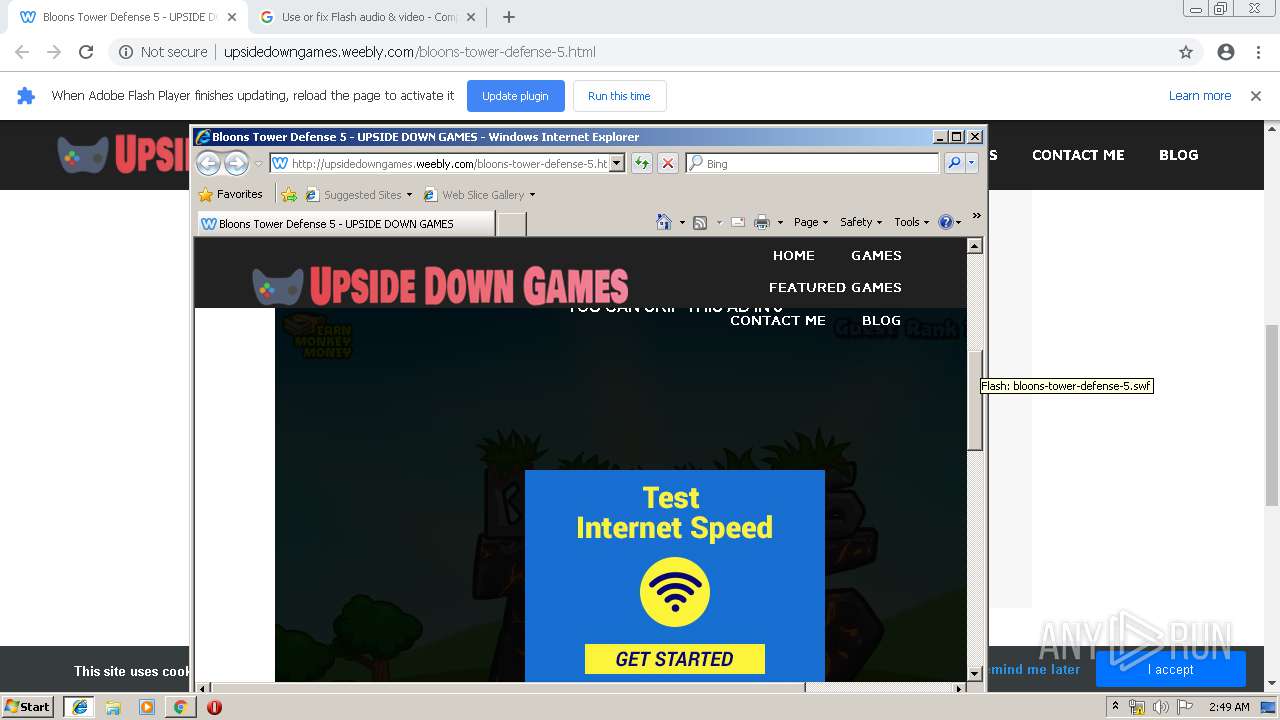Click the IE scroll down arrow
Image resolution: width=1280 pixels, height=720 pixels.
click(x=975, y=673)
